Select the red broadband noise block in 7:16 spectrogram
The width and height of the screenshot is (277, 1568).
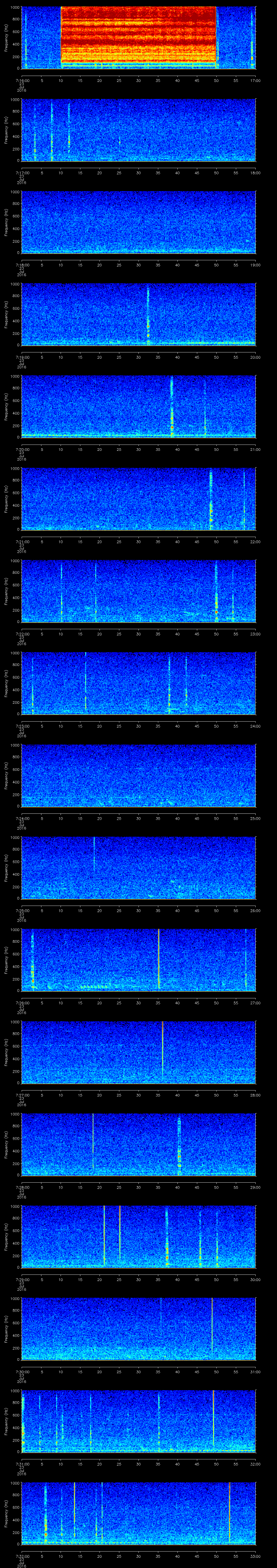pyautogui.click(x=138, y=35)
